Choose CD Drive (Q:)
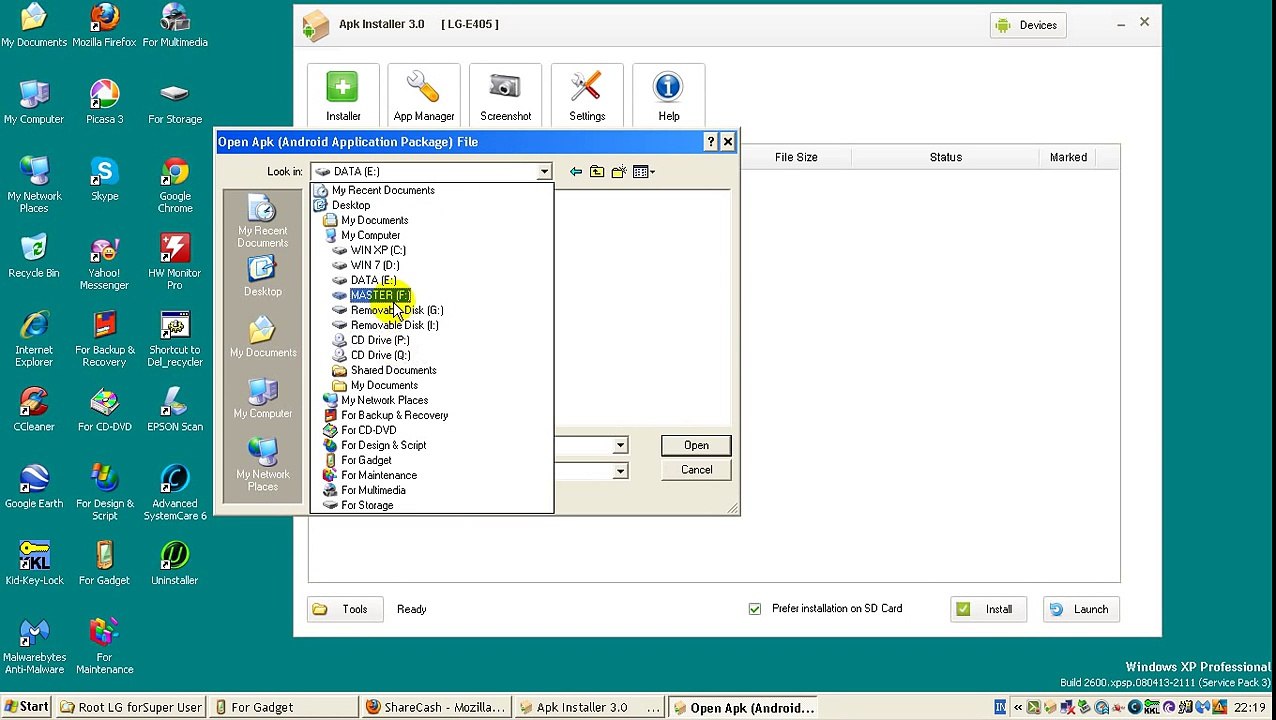 tap(380, 355)
